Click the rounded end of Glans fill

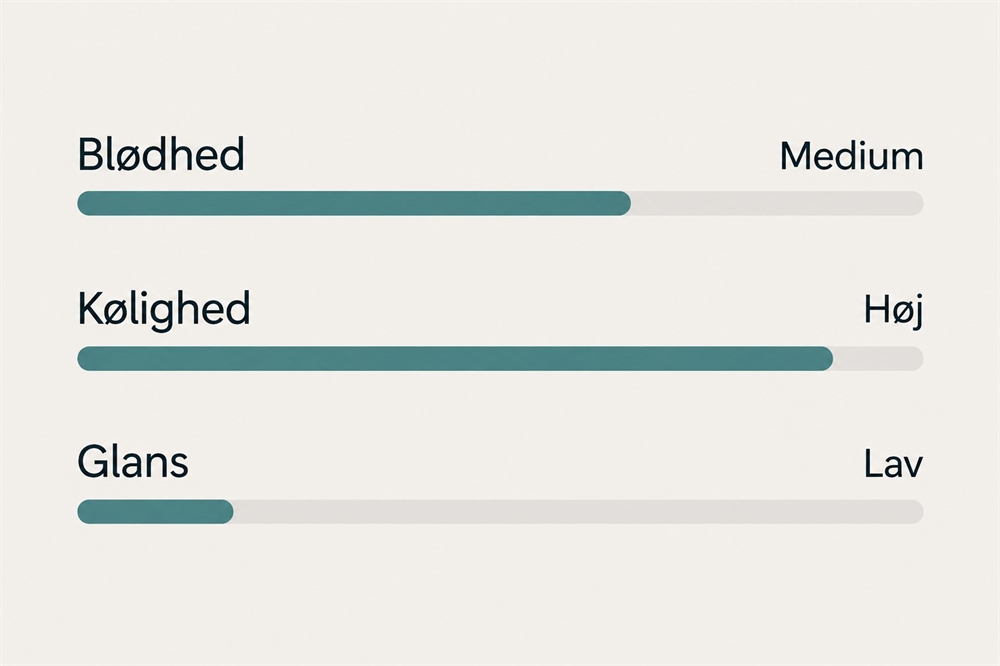tap(225, 512)
